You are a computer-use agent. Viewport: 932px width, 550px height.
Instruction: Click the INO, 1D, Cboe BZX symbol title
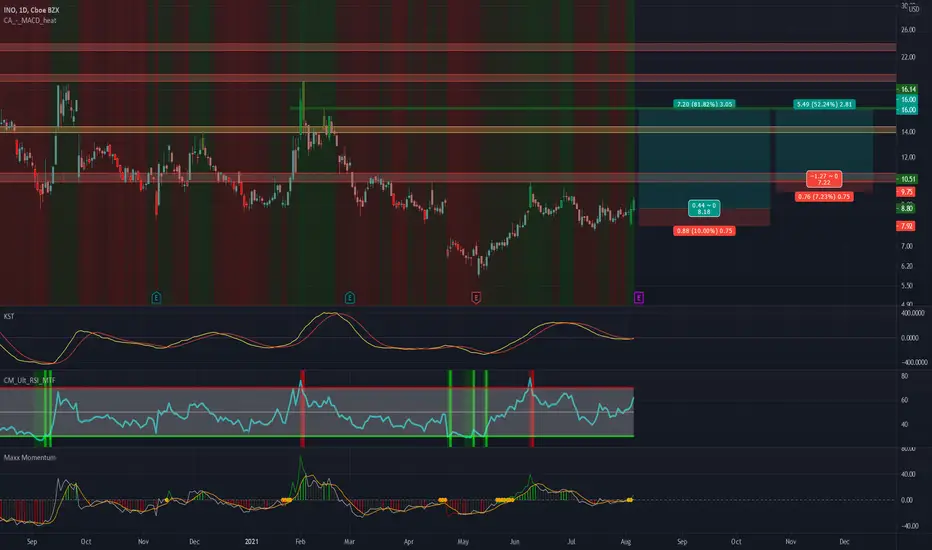point(32,10)
